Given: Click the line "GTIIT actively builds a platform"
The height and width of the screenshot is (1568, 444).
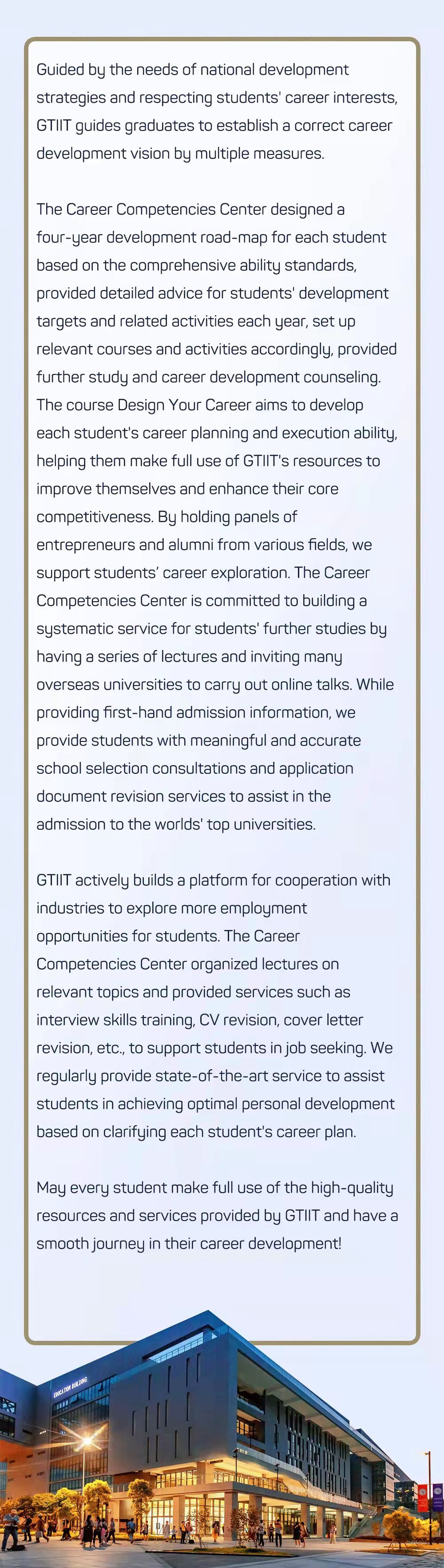Looking at the screenshot, I should 213,880.
